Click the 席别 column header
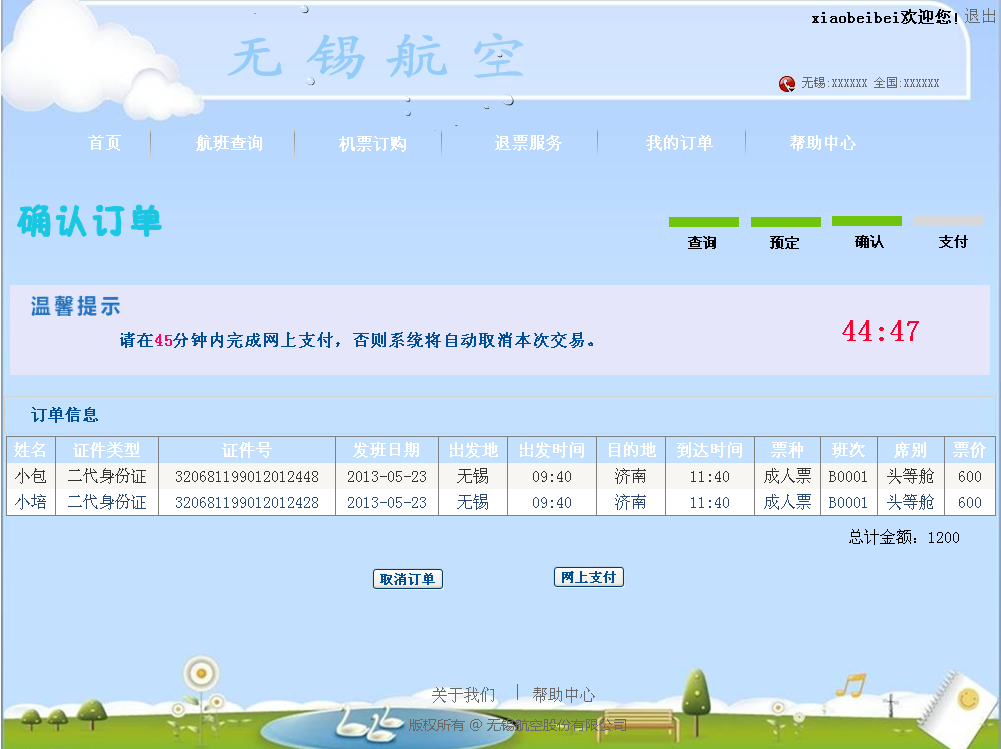The width and height of the screenshot is (1001, 749). pos(911,450)
